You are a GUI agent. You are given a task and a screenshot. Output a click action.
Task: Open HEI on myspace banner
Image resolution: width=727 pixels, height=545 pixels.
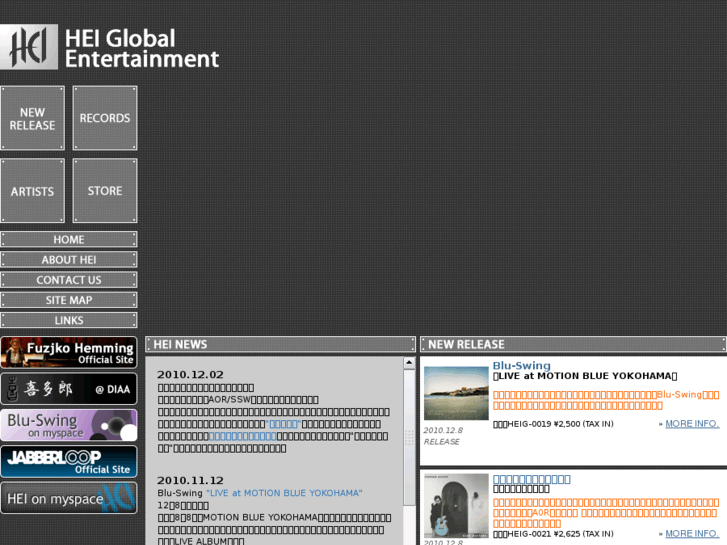pyautogui.click(x=69, y=498)
